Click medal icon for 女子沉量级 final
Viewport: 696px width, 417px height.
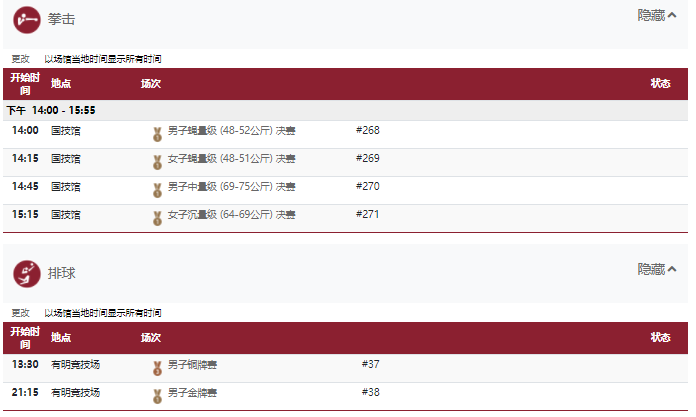[x=157, y=218]
